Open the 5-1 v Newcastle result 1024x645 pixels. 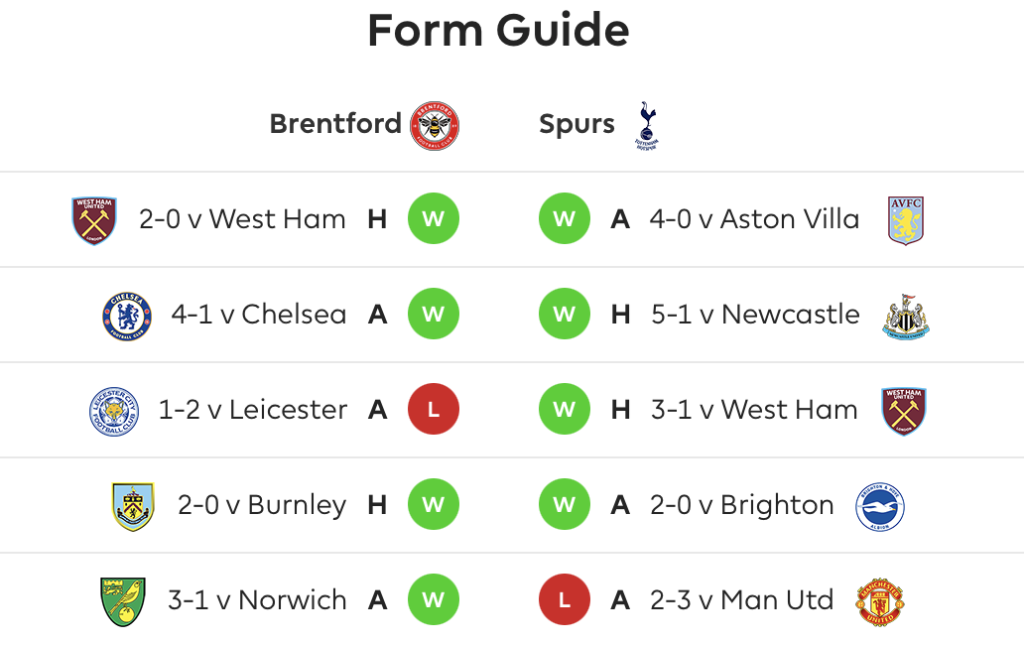(x=755, y=315)
